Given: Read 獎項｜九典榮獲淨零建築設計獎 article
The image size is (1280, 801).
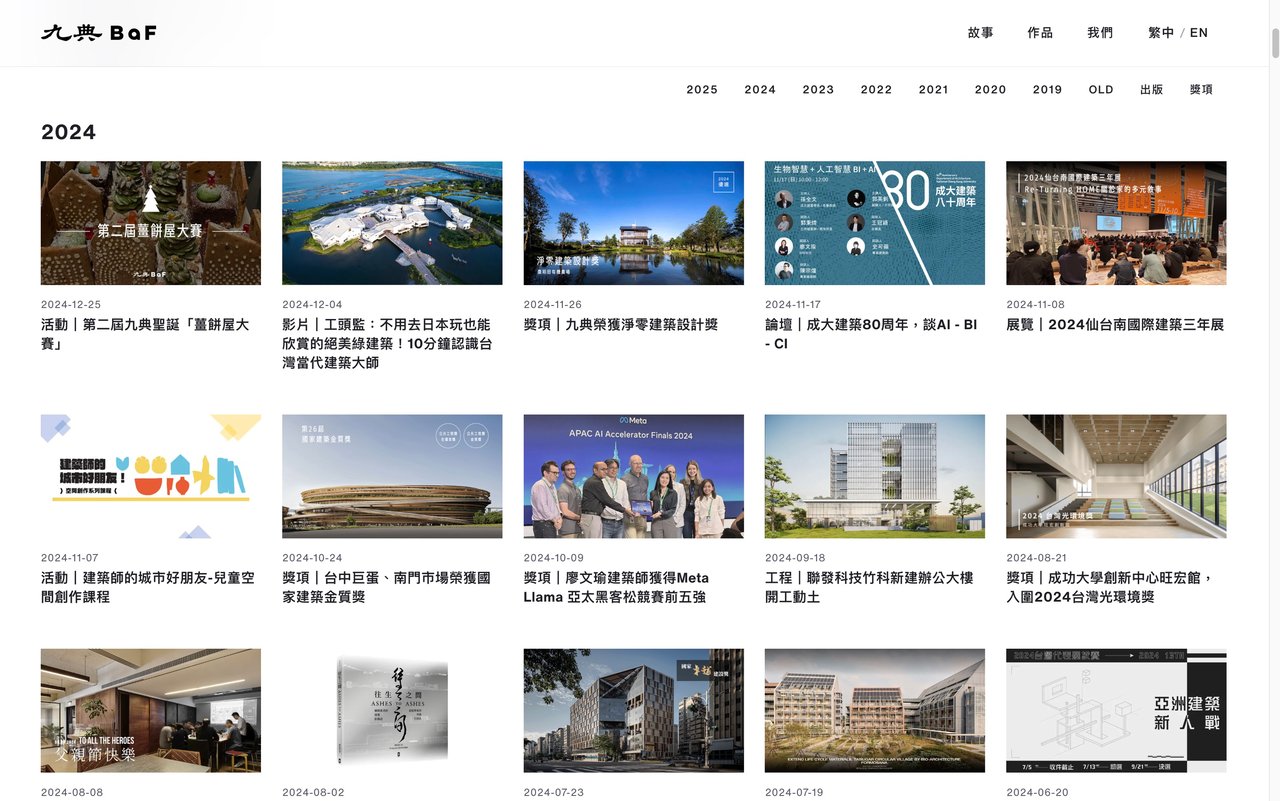Looking at the screenshot, I should (x=621, y=325).
